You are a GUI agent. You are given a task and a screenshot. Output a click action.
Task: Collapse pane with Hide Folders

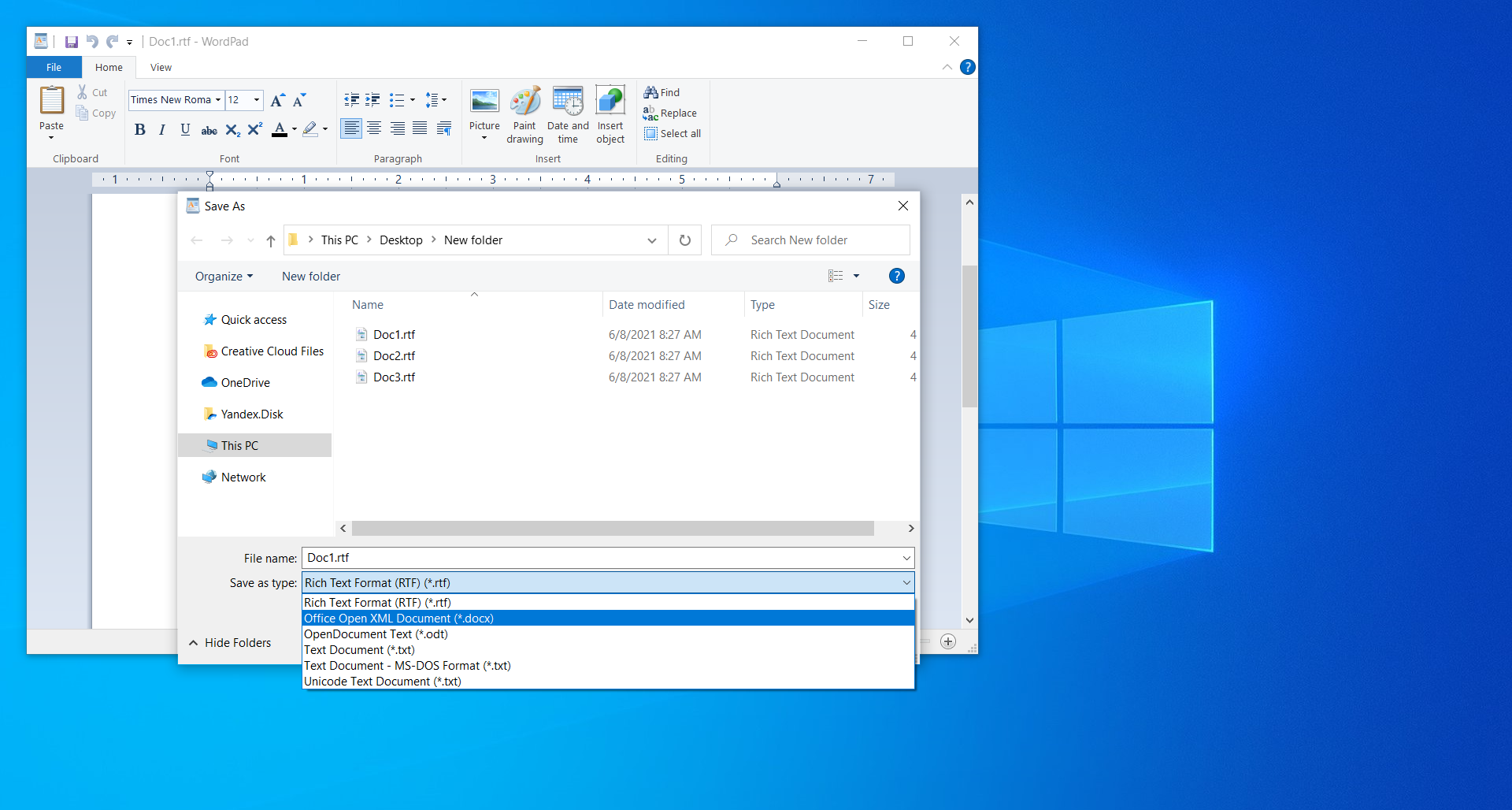click(230, 643)
